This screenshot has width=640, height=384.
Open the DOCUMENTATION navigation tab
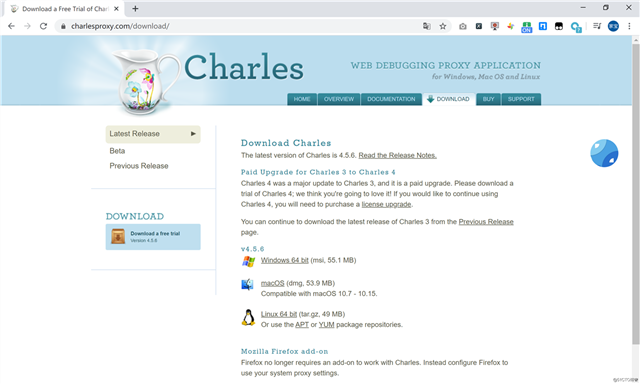[391, 99]
